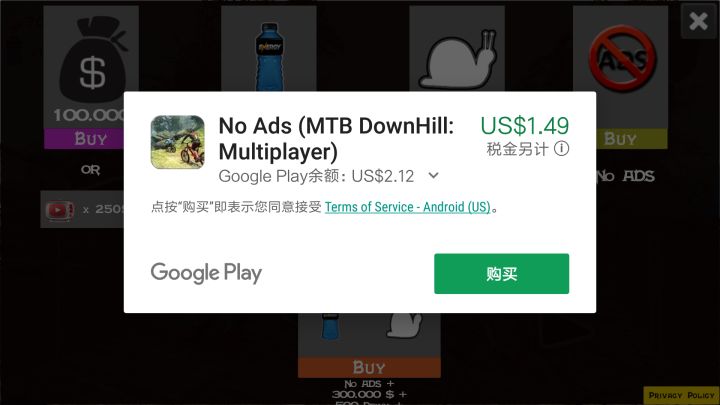Tap the No Ads prohibited sign icon
The image size is (720, 405).
tap(623, 58)
